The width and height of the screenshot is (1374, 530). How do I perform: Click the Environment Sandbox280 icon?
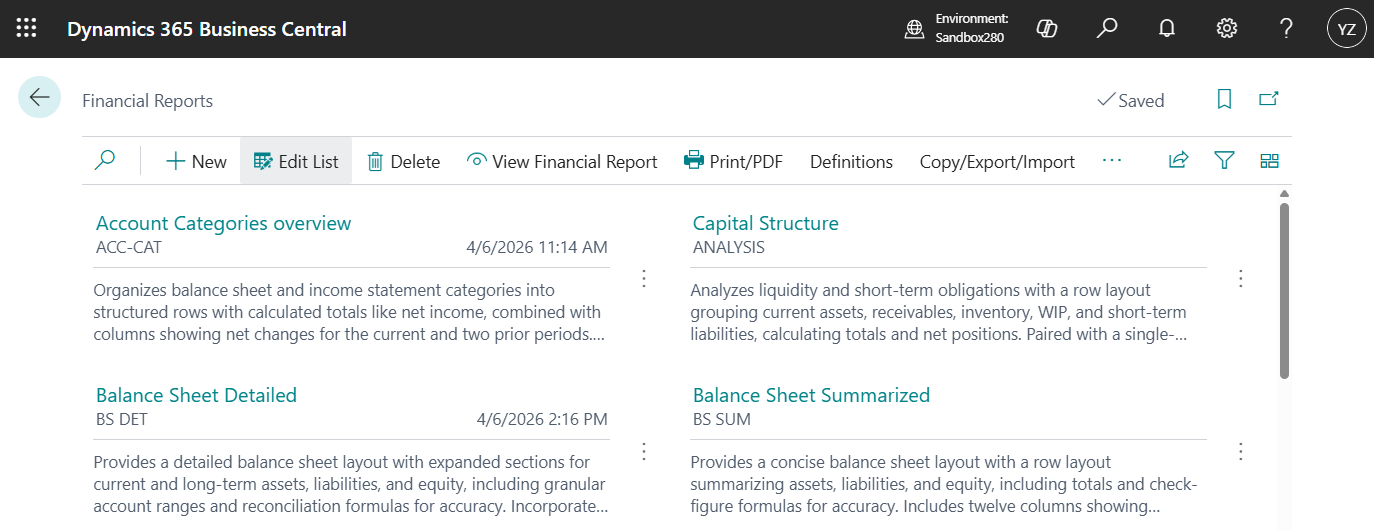point(914,29)
